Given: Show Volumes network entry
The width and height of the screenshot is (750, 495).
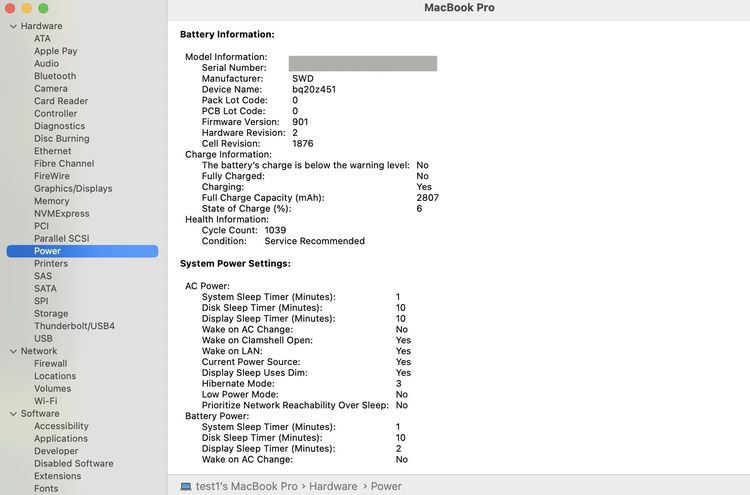Looking at the screenshot, I should point(53,388).
